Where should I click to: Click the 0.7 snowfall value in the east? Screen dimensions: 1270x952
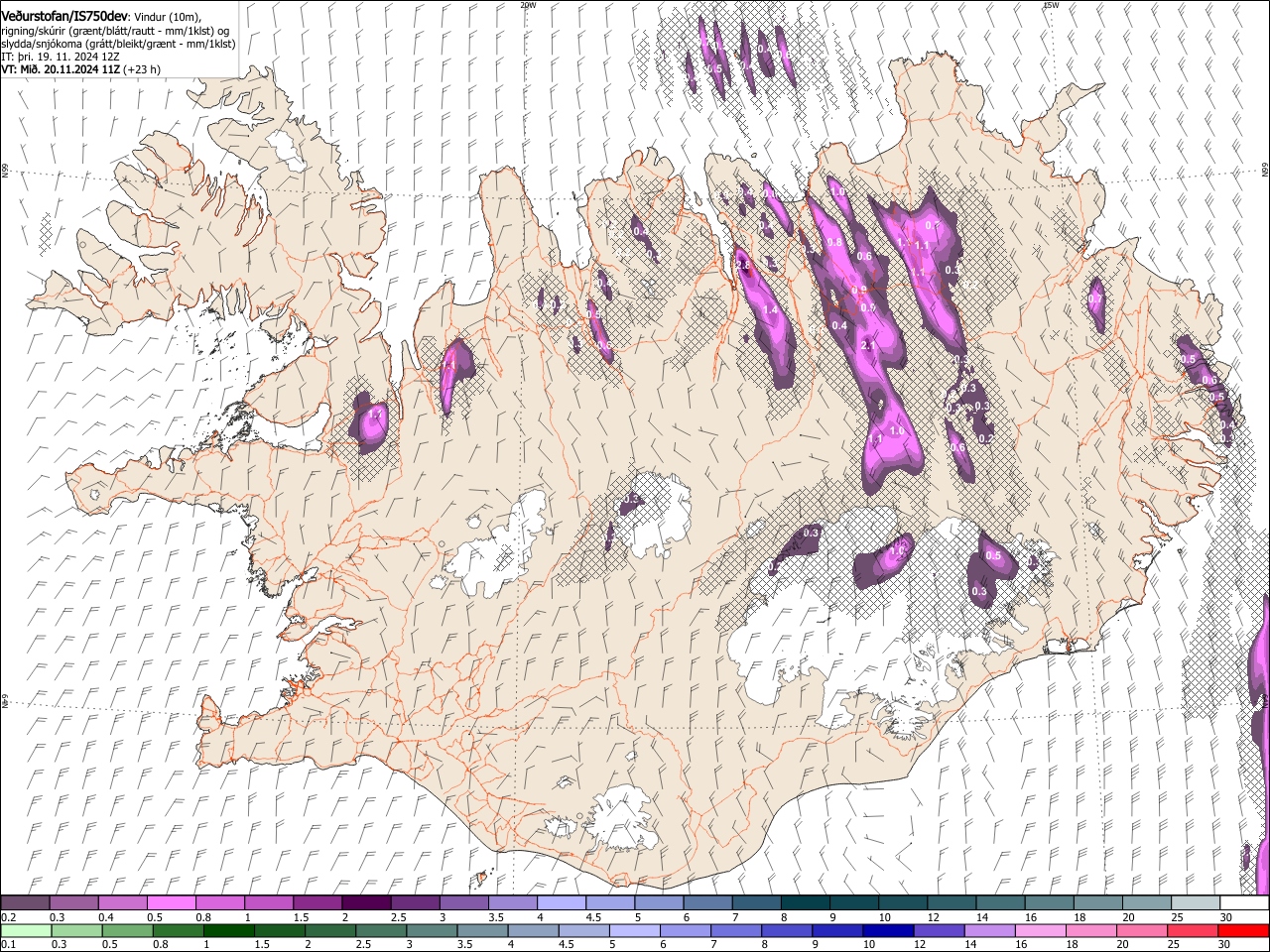[x=1095, y=298]
